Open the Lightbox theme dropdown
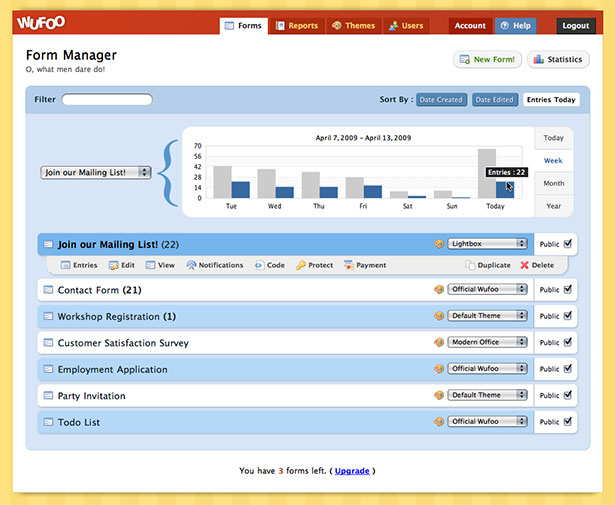The width and height of the screenshot is (615, 505). click(x=488, y=243)
